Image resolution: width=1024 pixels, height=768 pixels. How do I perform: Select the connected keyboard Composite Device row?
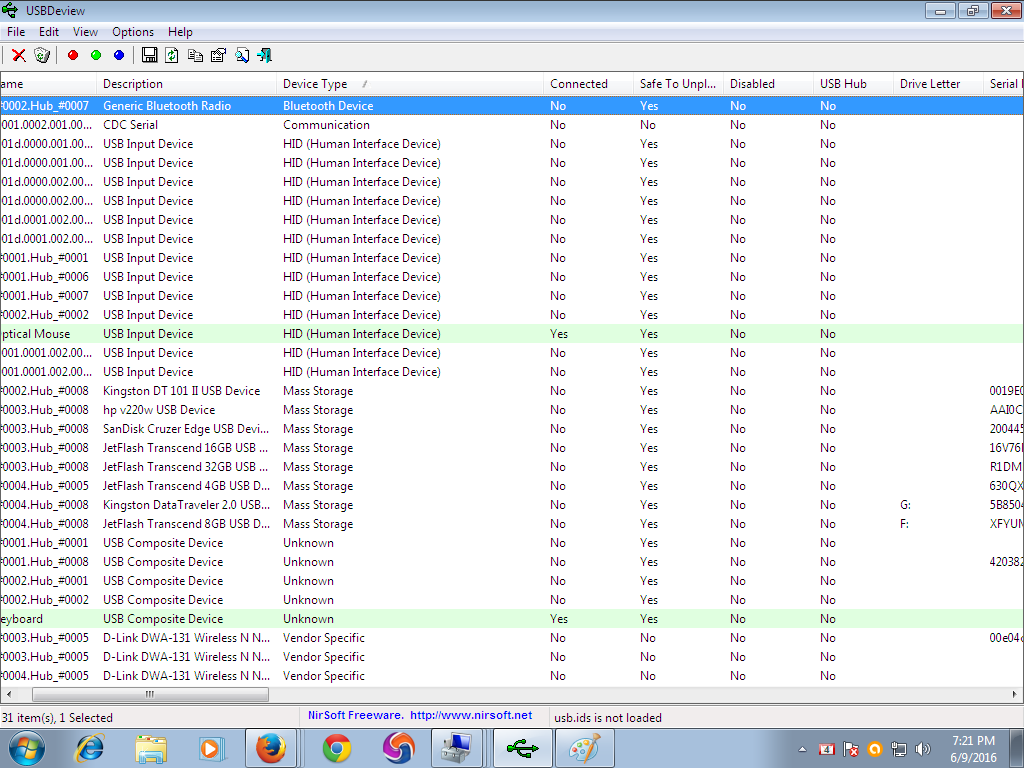[512, 618]
